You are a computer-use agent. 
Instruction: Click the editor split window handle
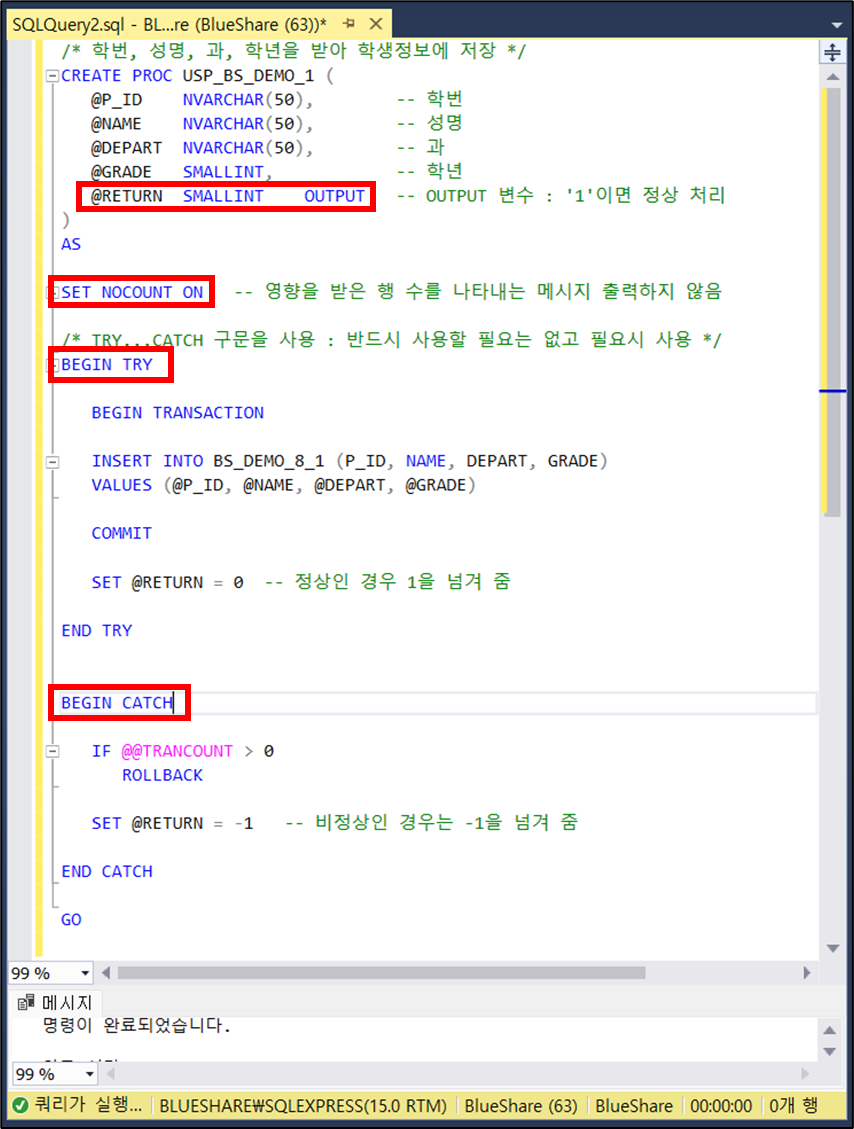click(x=832, y=52)
